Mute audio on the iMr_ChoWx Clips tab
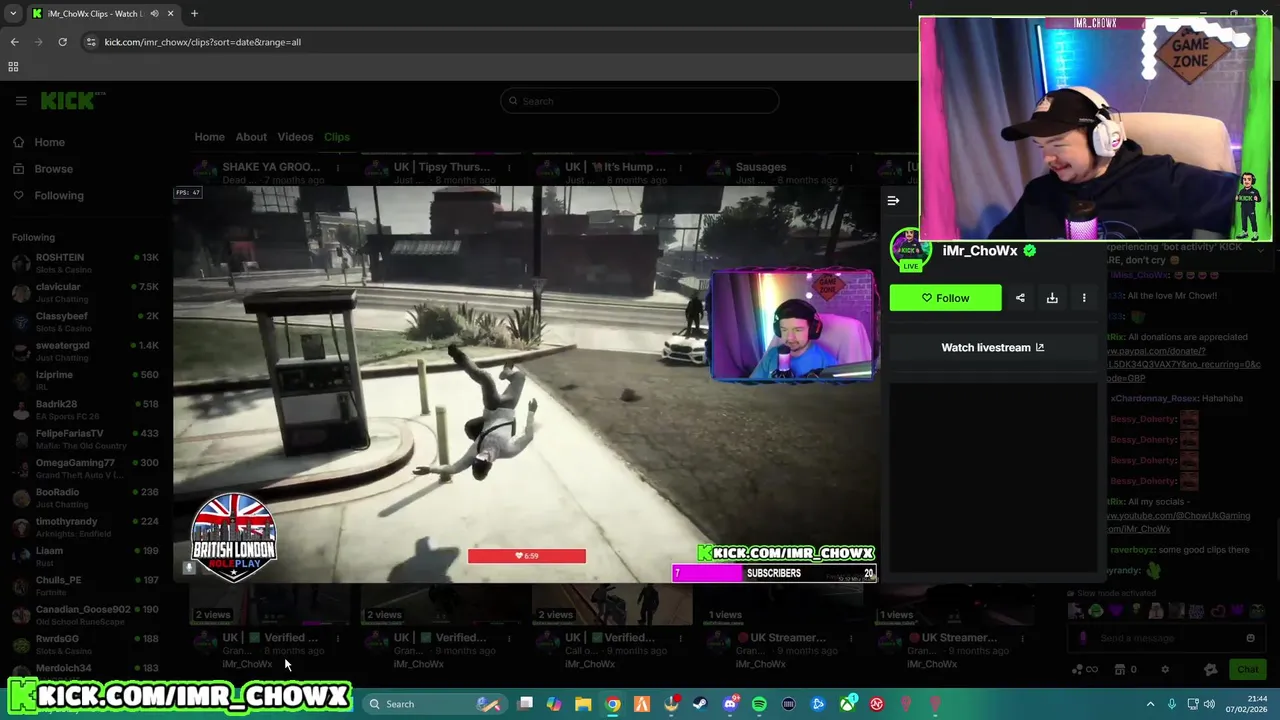1280x720 pixels. tap(154, 14)
